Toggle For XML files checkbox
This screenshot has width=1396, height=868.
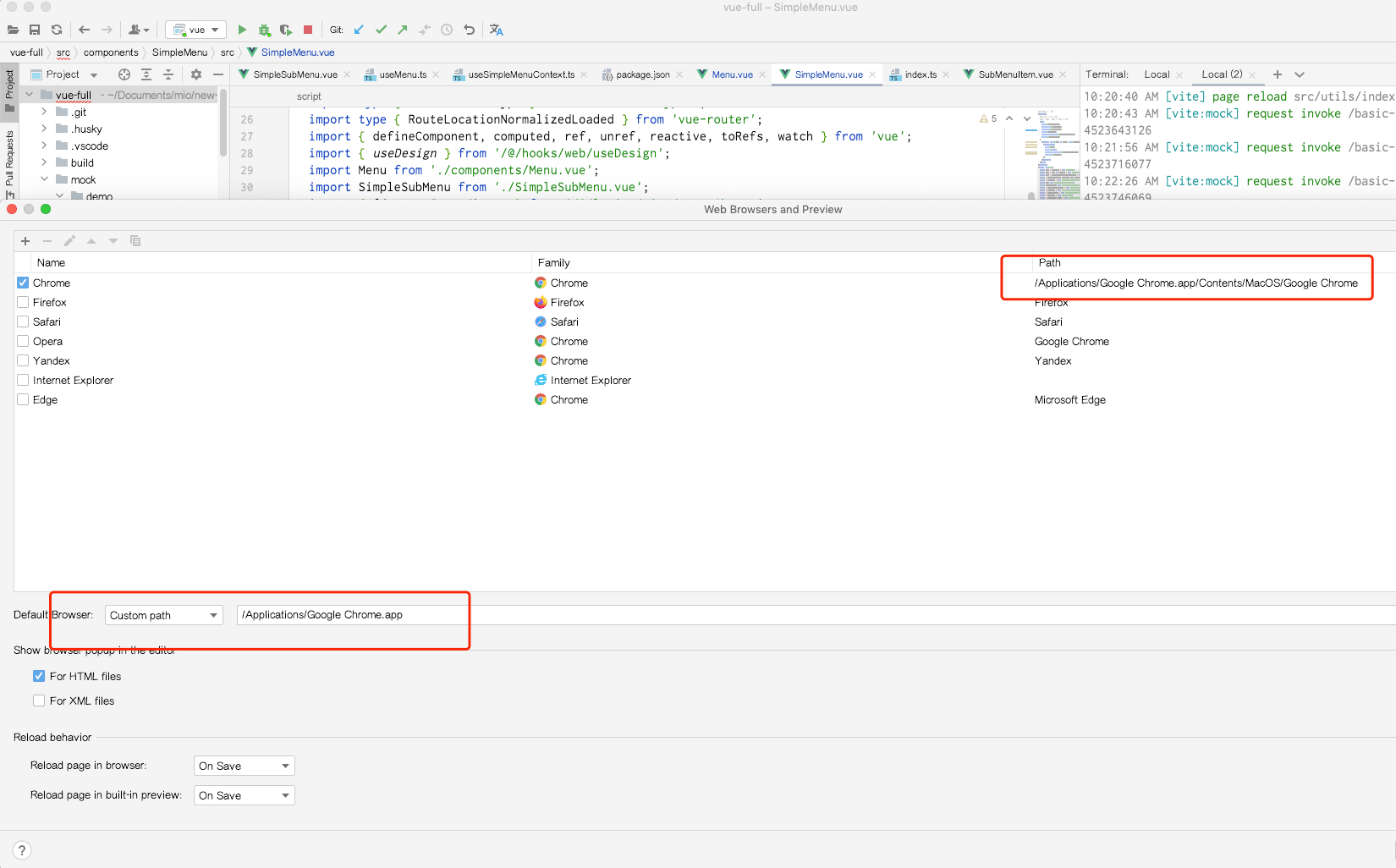39,700
